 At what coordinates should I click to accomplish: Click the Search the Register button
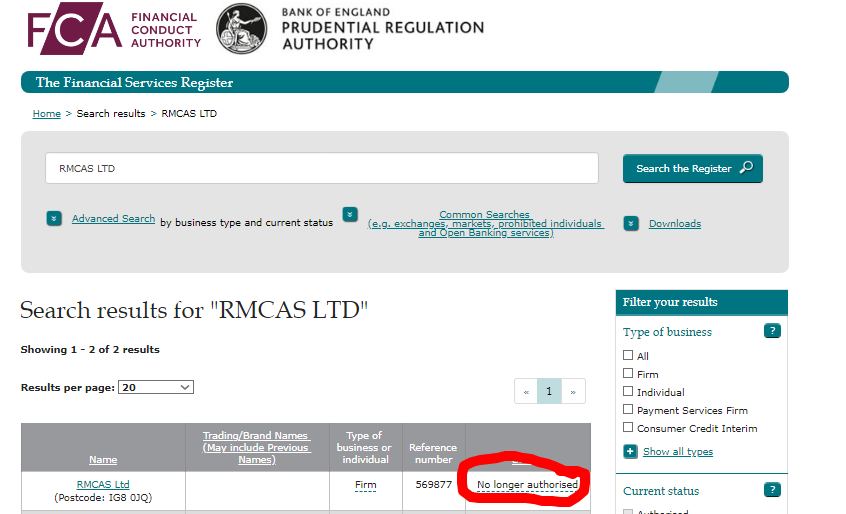pos(693,168)
